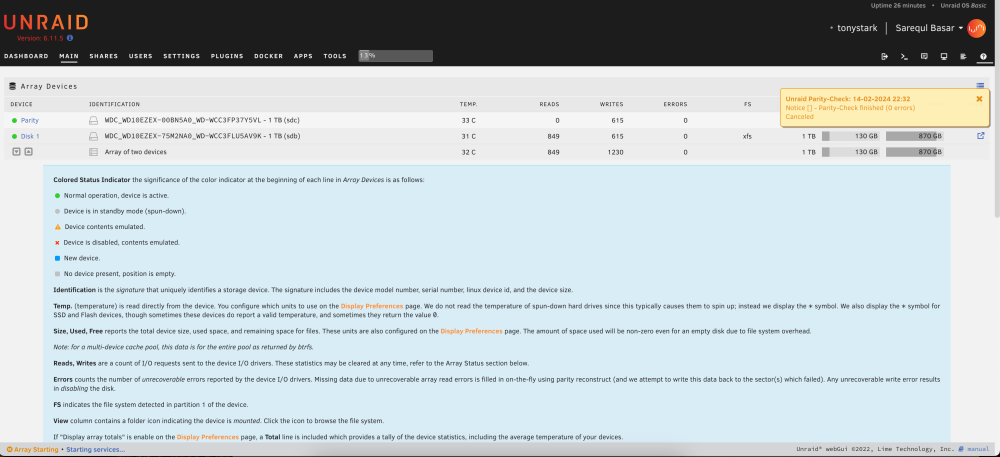Screen dimensions: 1000x457
Task: Open the Docker menu
Action: [x=268, y=56]
